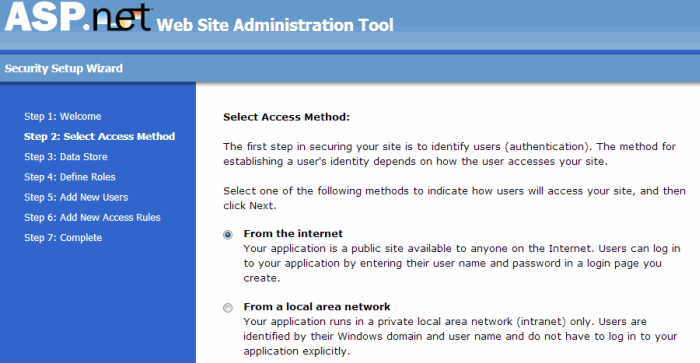Image resolution: width=700 pixels, height=363 pixels.
Task: Click the 'Security Setup Wizard' heading
Action: 63,68
